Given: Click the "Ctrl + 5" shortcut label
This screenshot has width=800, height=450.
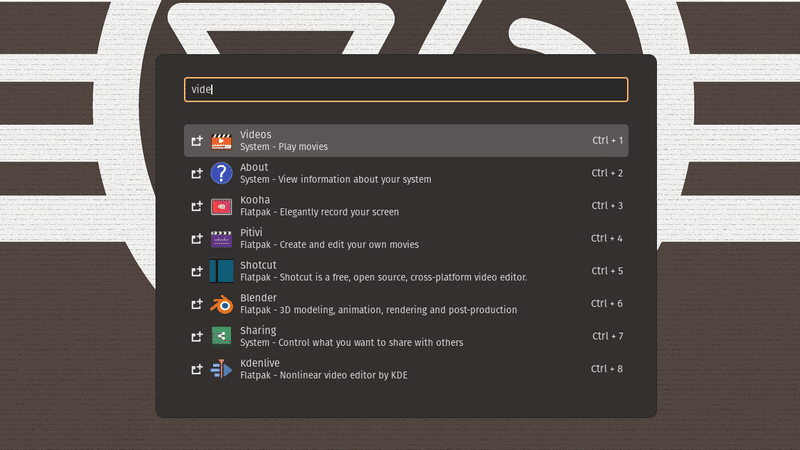Looking at the screenshot, I should [x=607, y=271].
